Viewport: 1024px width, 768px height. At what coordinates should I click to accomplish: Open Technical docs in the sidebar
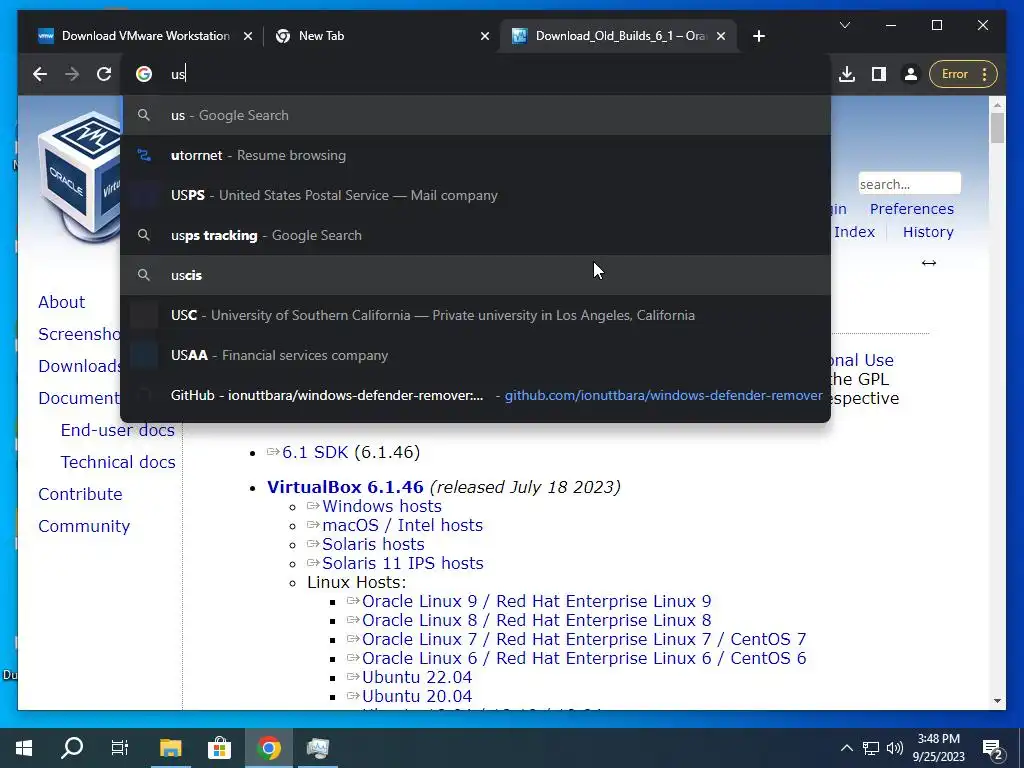pyautogui.click(x=118, y=462)
